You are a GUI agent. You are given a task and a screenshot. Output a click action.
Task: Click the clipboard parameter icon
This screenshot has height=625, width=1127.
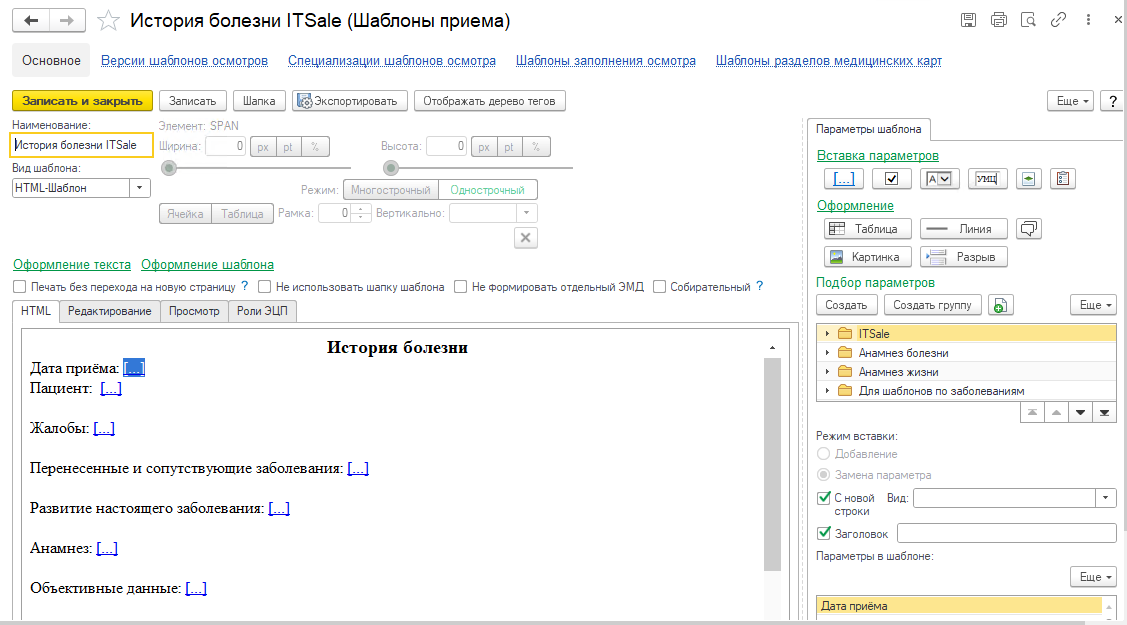[1062, 179]
